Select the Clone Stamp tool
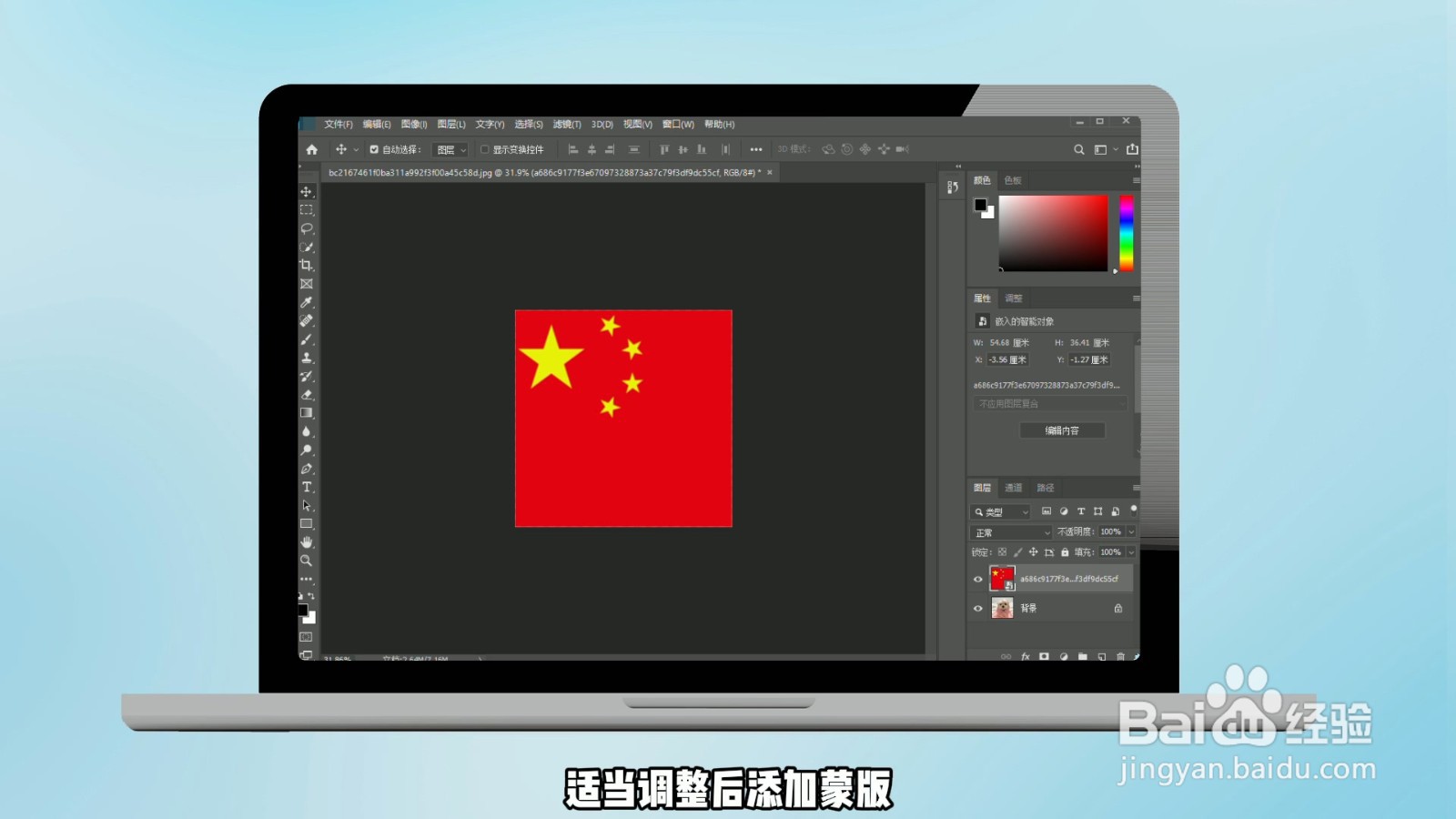Screen dimensions: 1456x819 (x=307, y=357)
